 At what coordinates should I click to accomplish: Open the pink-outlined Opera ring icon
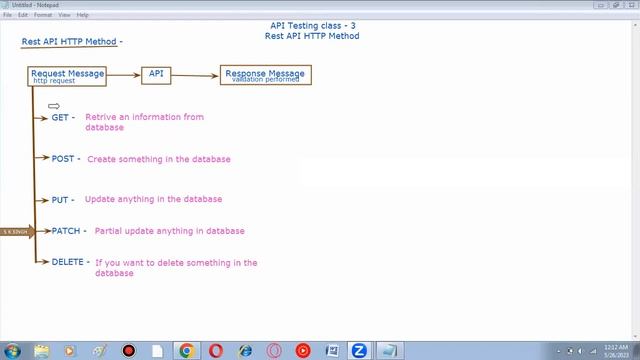[x=274, y=351]
